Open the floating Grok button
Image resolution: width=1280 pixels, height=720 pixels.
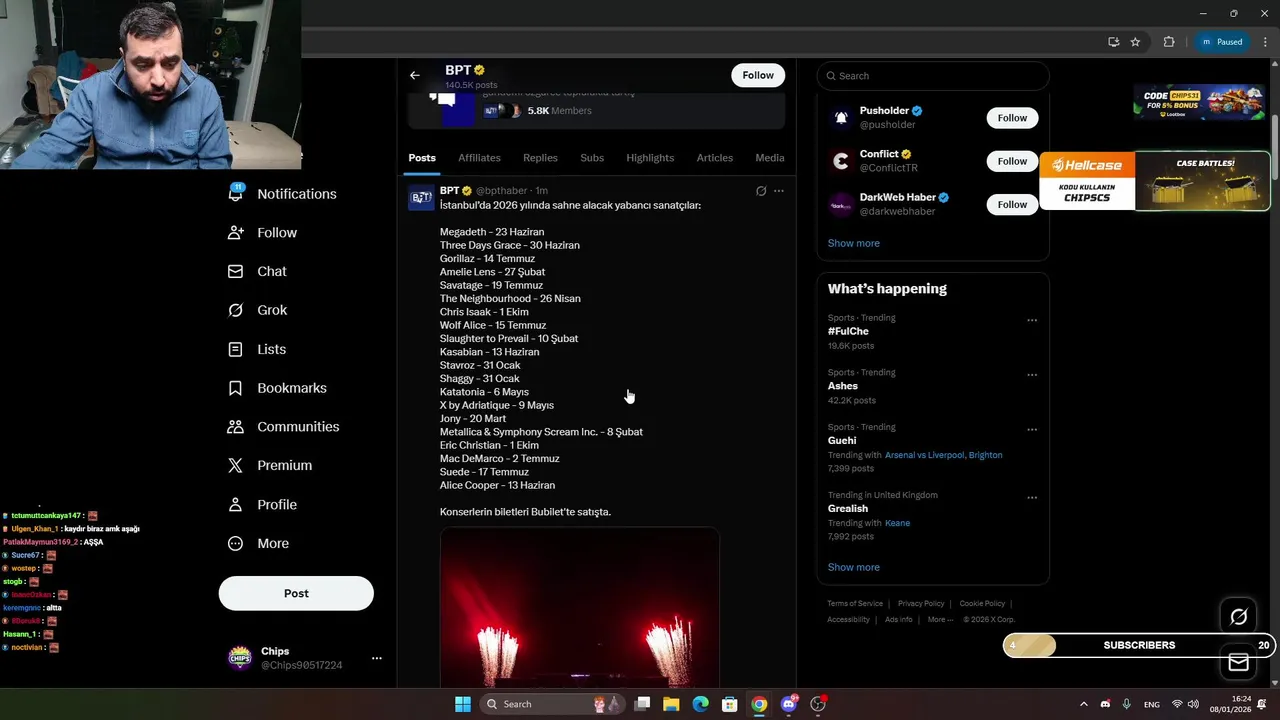(x=1238, y=617)
